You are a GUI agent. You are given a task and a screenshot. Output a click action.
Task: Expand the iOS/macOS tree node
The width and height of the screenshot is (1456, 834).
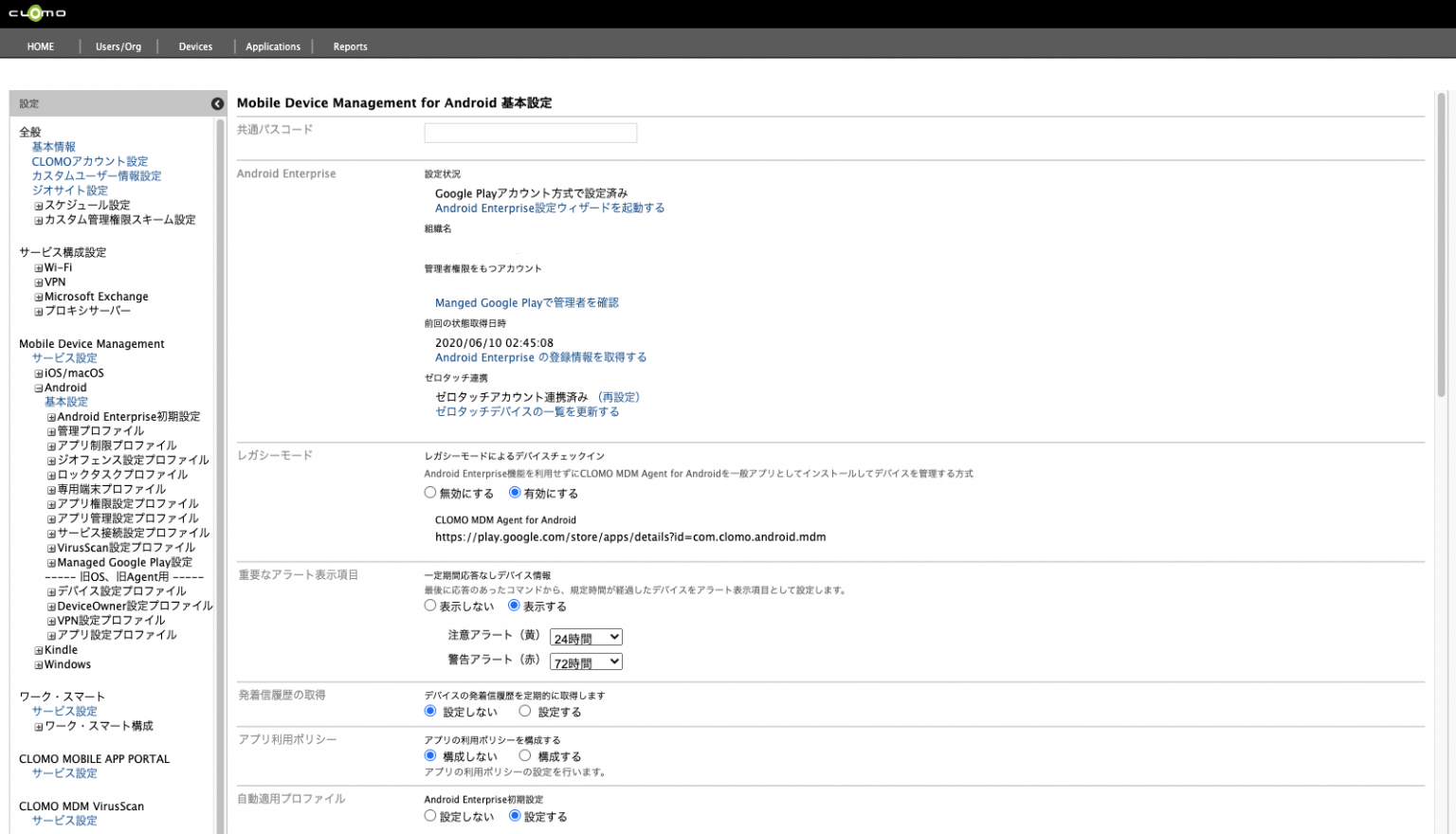click(39, 373)
